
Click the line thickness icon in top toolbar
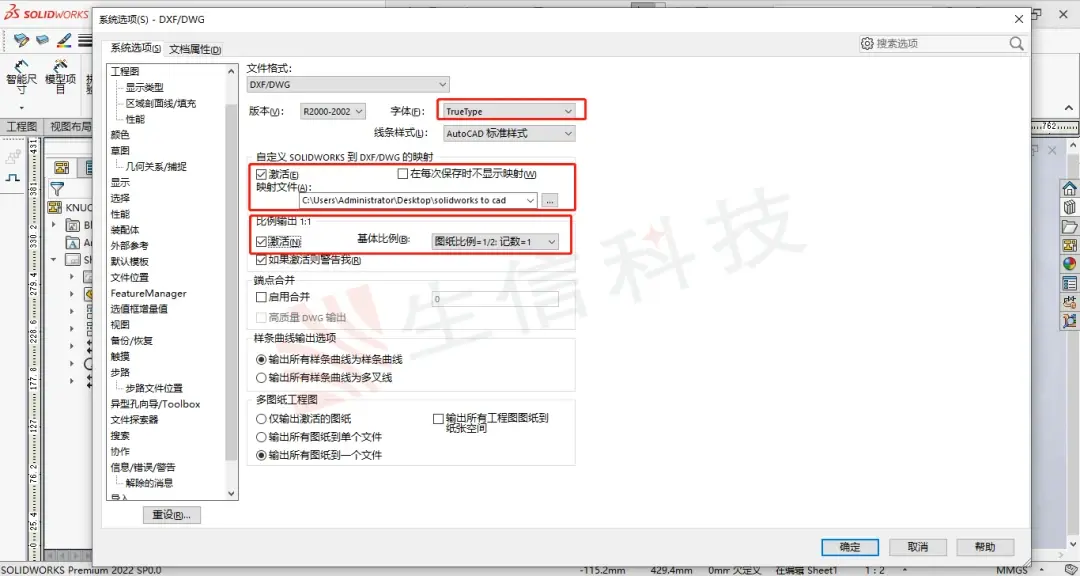pyautogui.click(x=85, y=40)
